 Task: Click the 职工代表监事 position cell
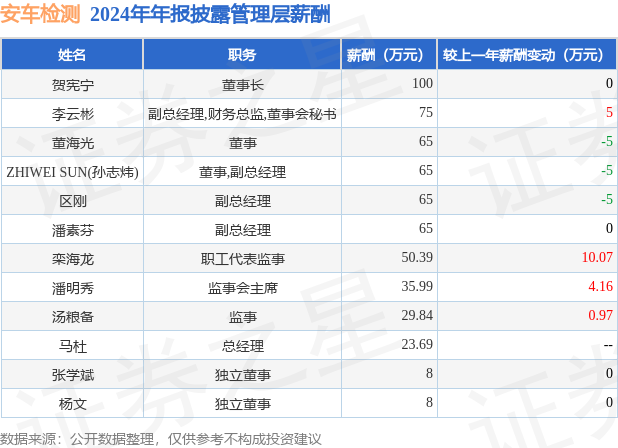pos(242,259)
